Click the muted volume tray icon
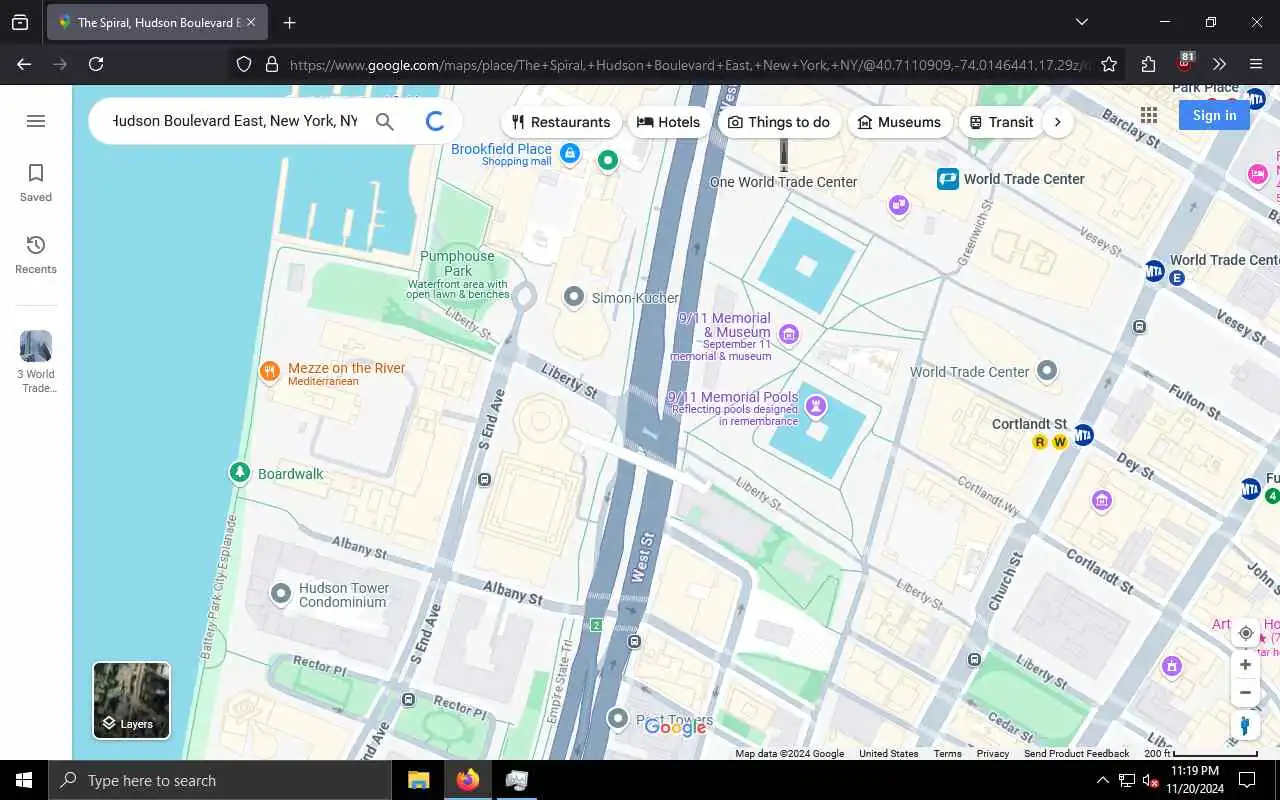1280x800 pixels. pyautogui.click(x=1150, y=780)
